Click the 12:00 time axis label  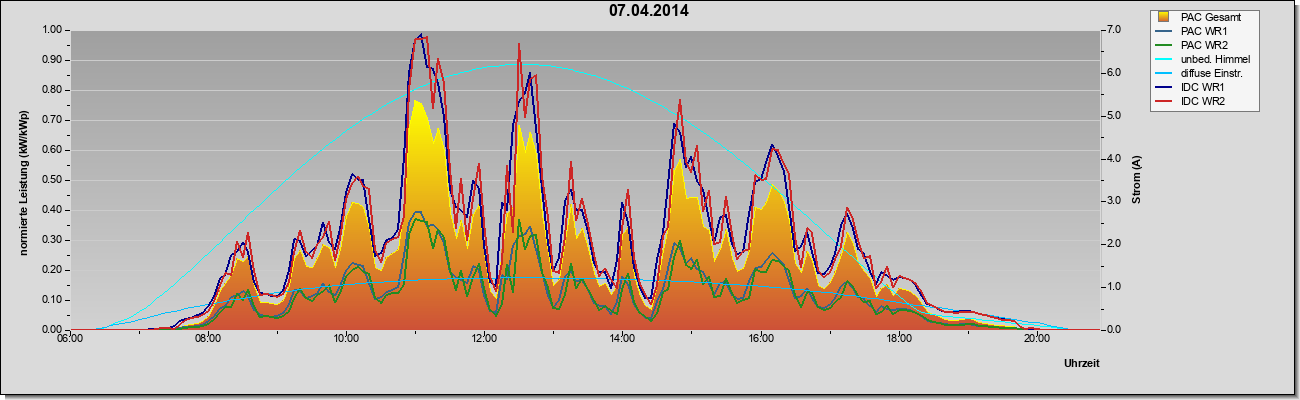click(484, 338)
